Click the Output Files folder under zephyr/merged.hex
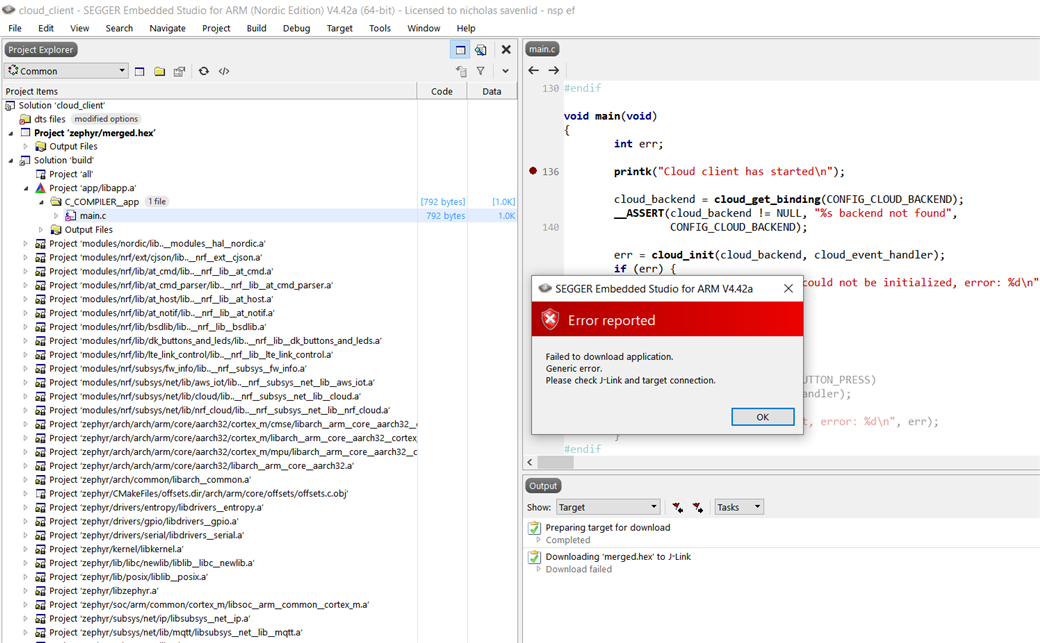Image resolution: width=1040 pixels, height=643 pixels. click(73, 146)
